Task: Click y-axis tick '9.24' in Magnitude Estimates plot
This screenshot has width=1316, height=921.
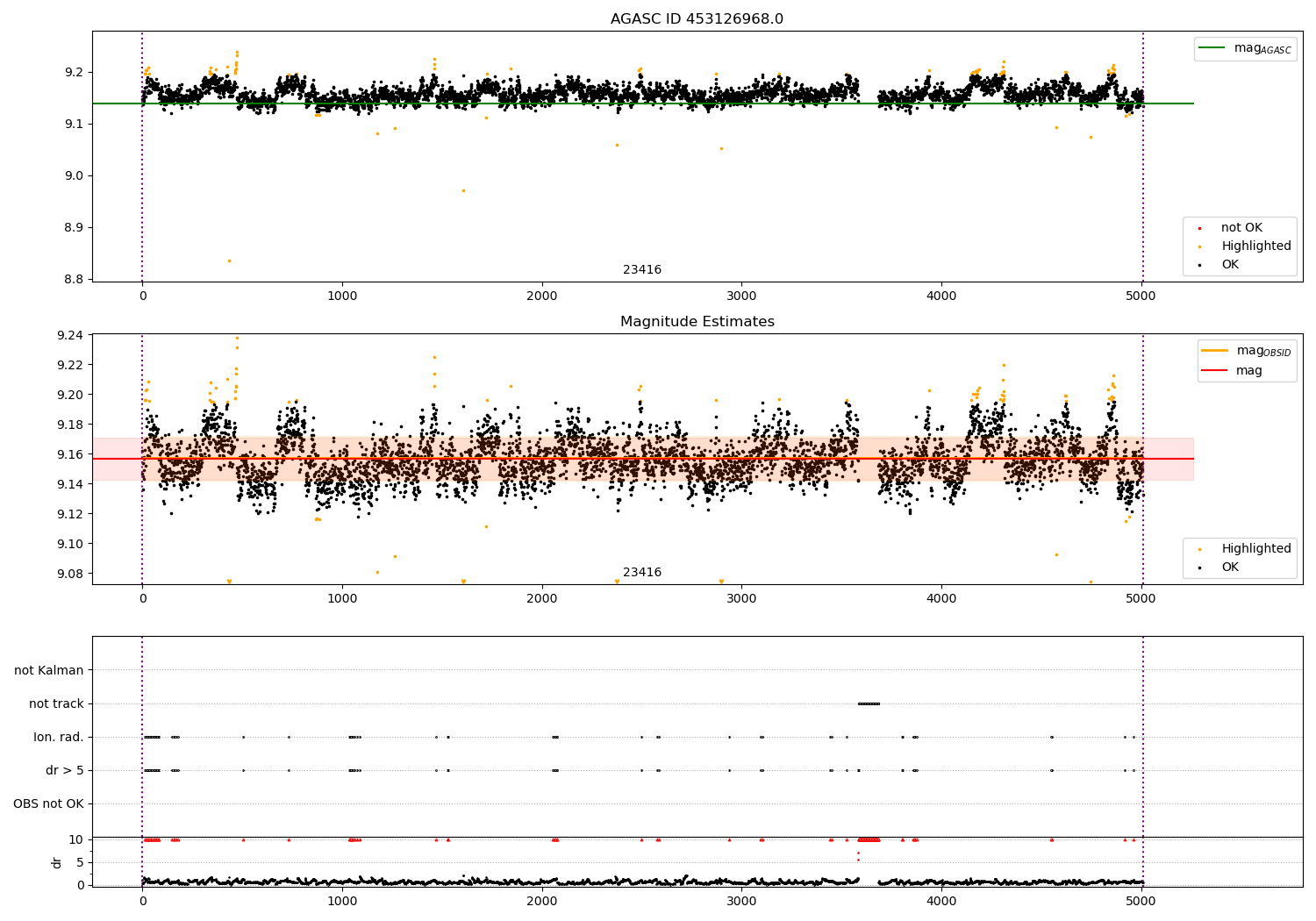Action: [x=71, y=335]
